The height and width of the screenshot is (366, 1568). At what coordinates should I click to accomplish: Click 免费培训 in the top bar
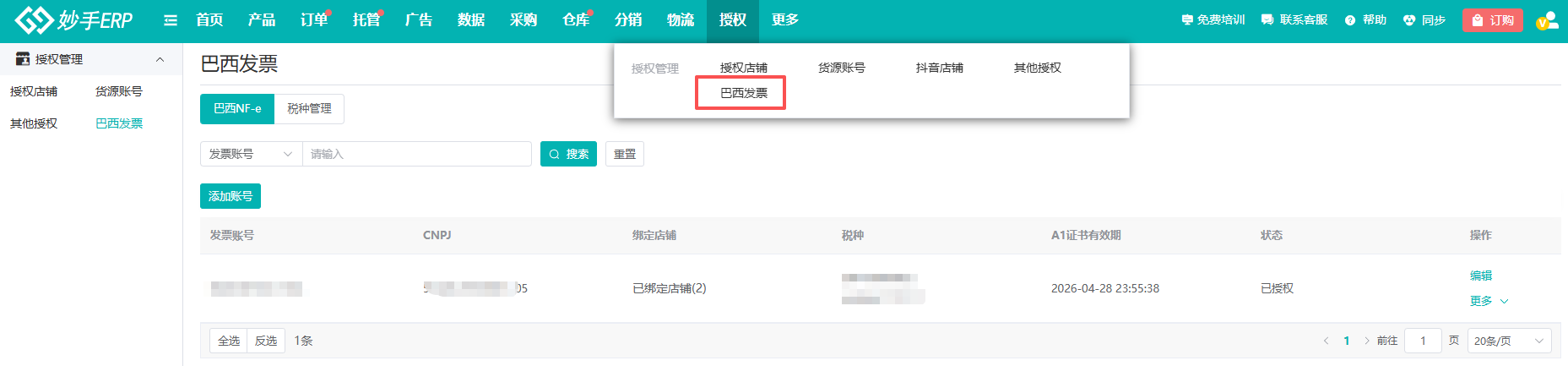click(x=1213, y=19)
